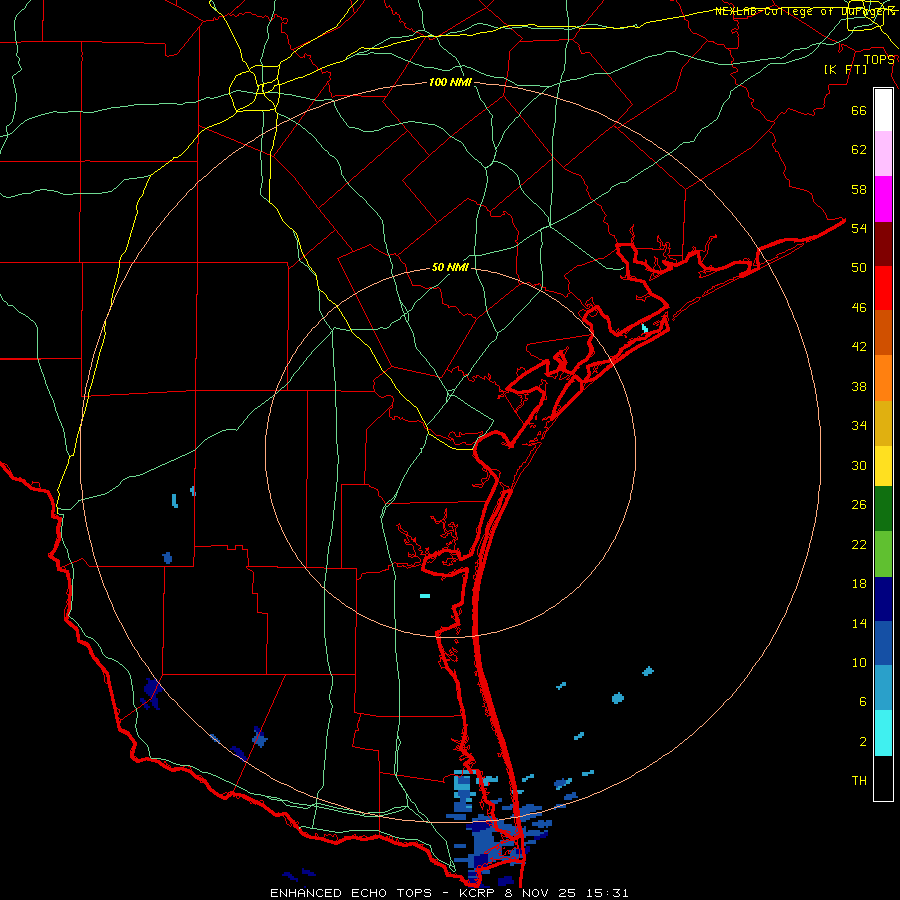Screen dimensions: 900x900
Task: Click the "TH" threshold legend label
Action: pos(859,781)
